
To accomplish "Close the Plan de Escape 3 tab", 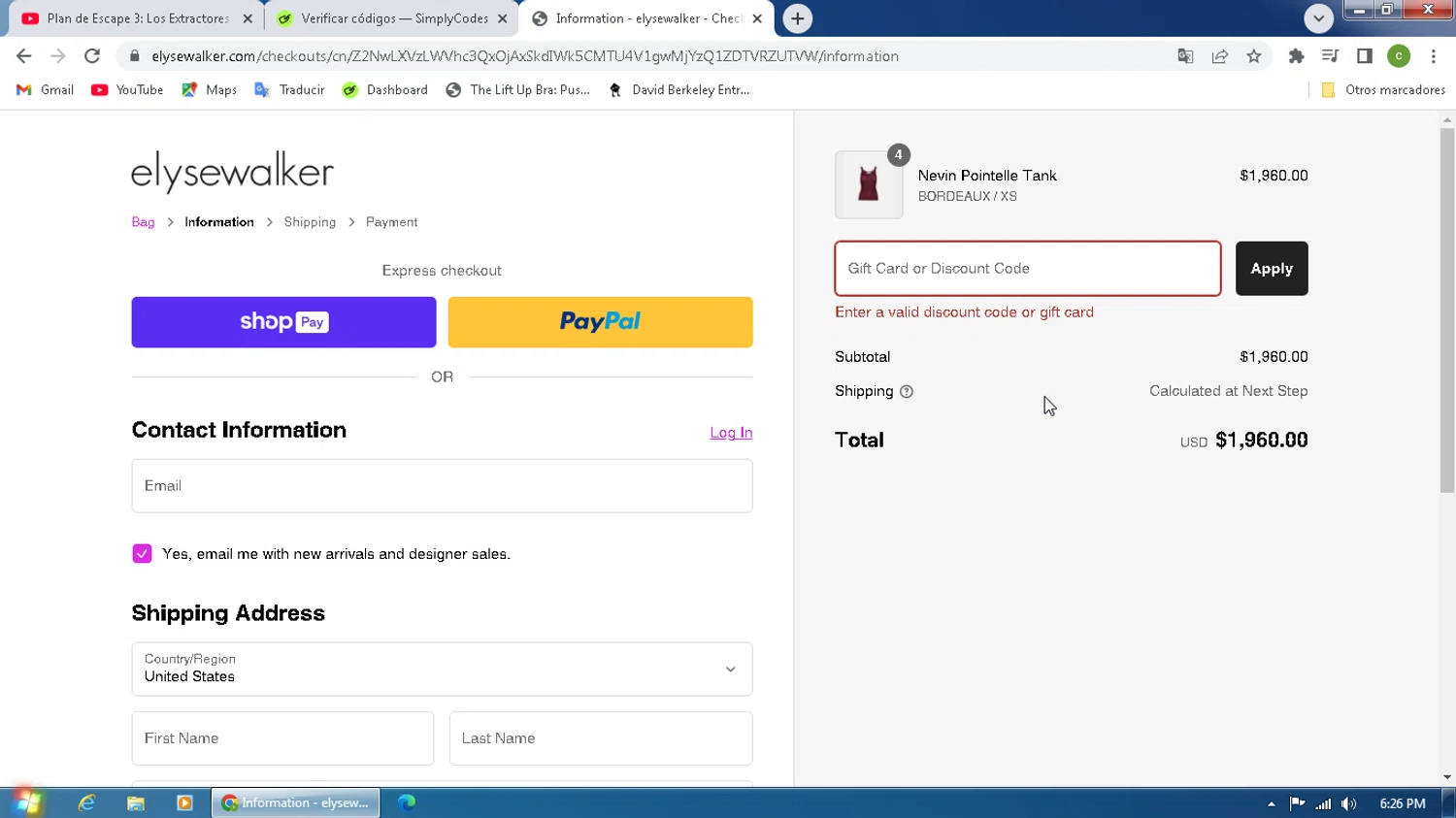I will point(248,18).
